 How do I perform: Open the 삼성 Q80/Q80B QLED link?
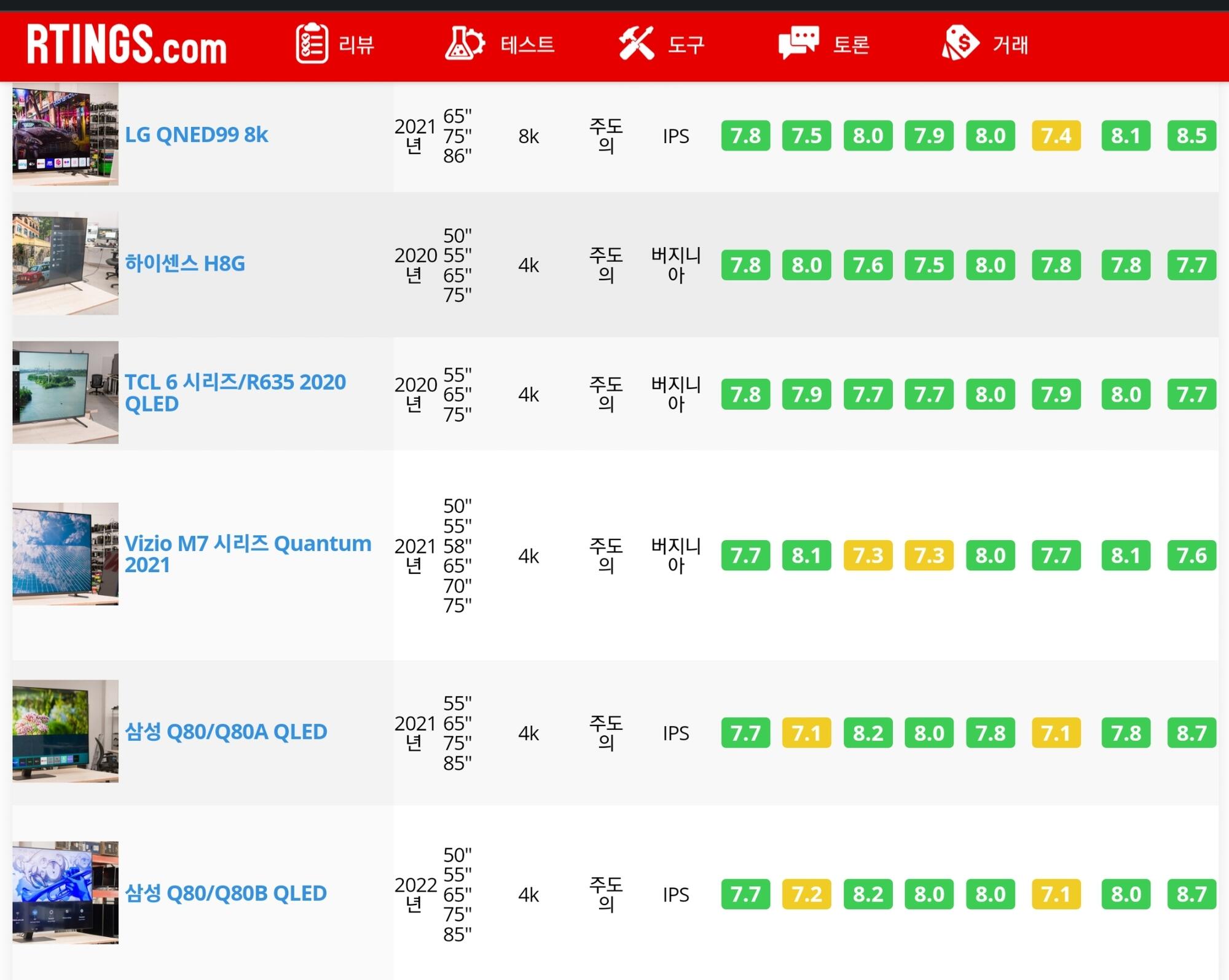tap(226, 893)
